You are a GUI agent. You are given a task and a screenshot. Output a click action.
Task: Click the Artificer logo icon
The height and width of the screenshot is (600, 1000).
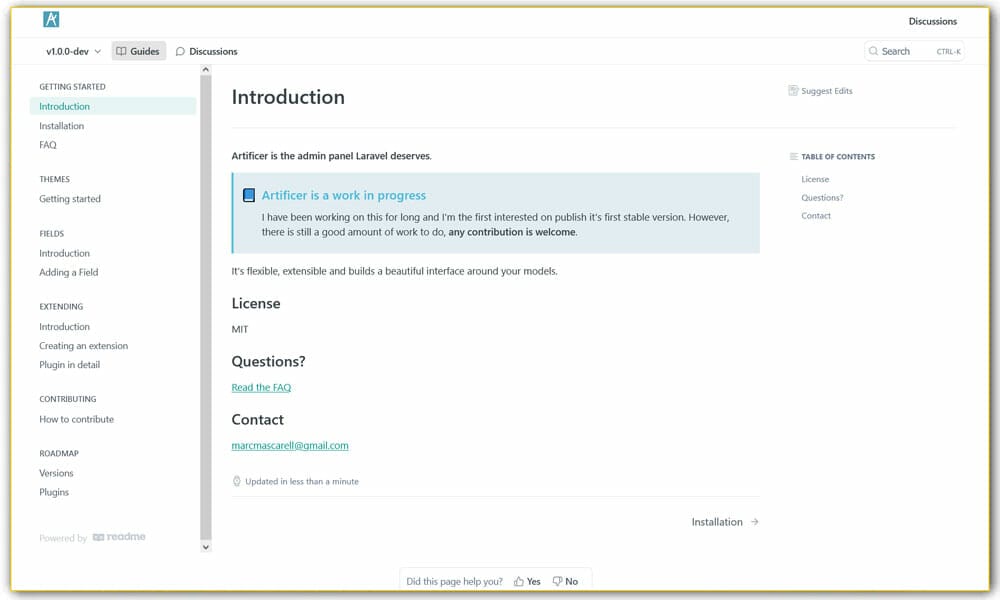click(x=51, y=19)
